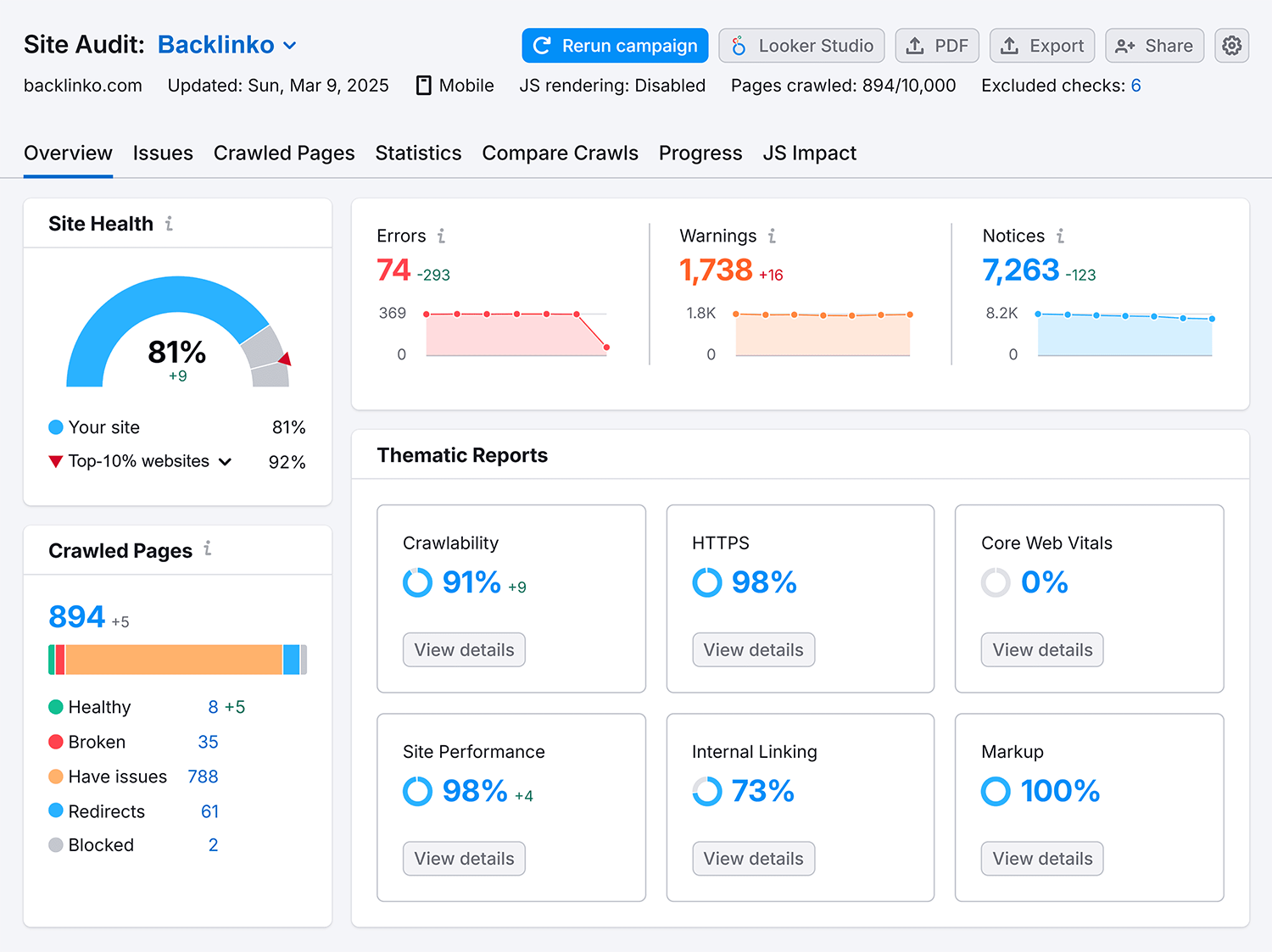This screenshot has width=1272, height=952.
Task: Switch to the JS Impact tab
Action: point(810,153)
